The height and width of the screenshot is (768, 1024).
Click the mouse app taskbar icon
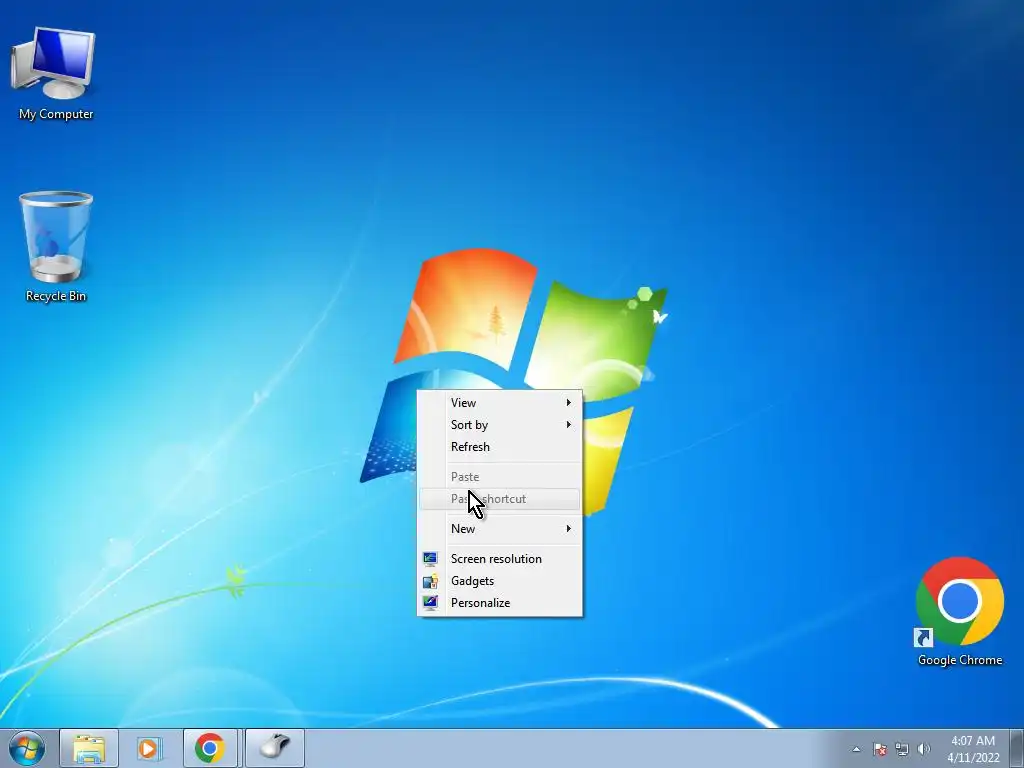point(275,748)
